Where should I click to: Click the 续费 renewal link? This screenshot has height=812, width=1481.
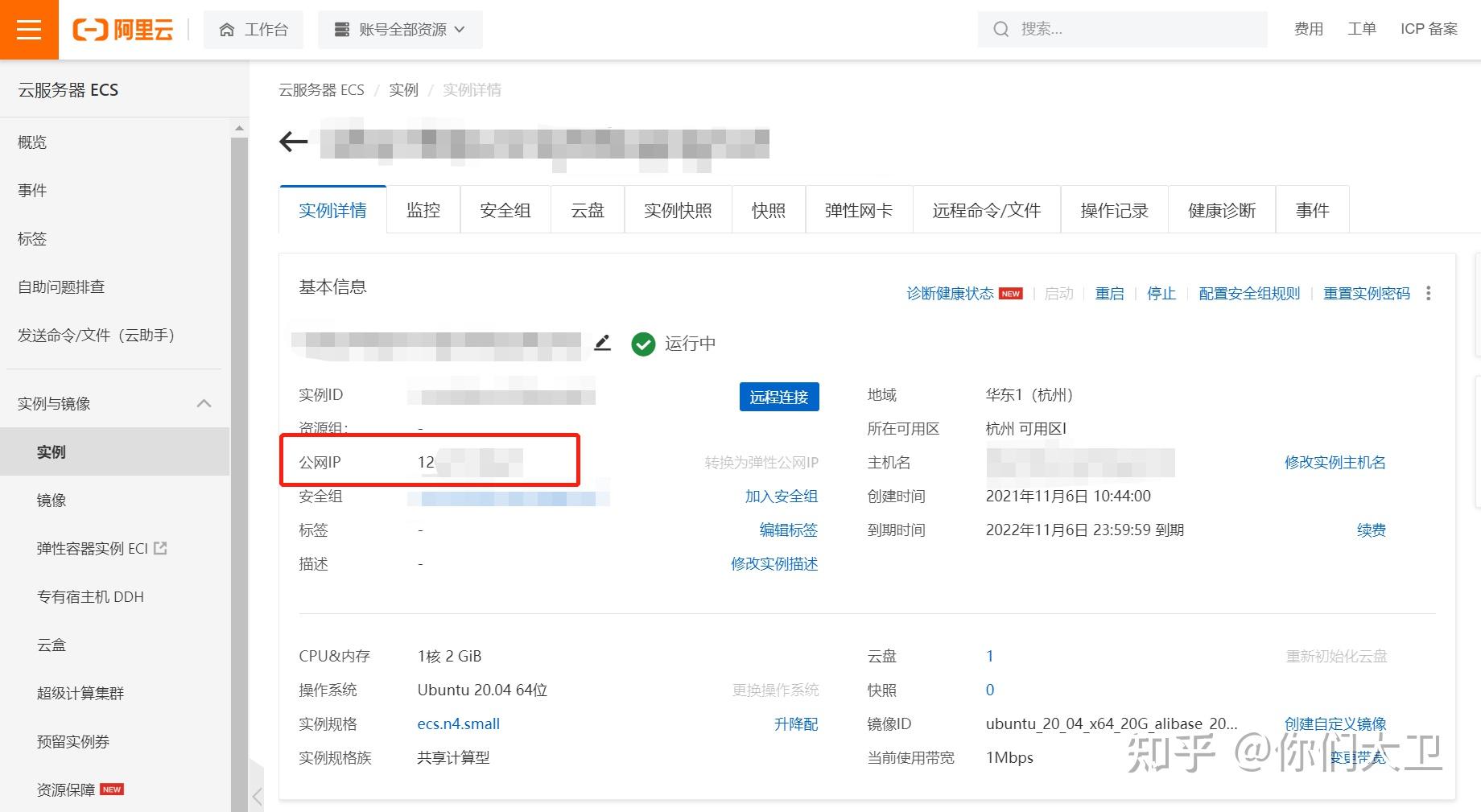pos(1372,530)
